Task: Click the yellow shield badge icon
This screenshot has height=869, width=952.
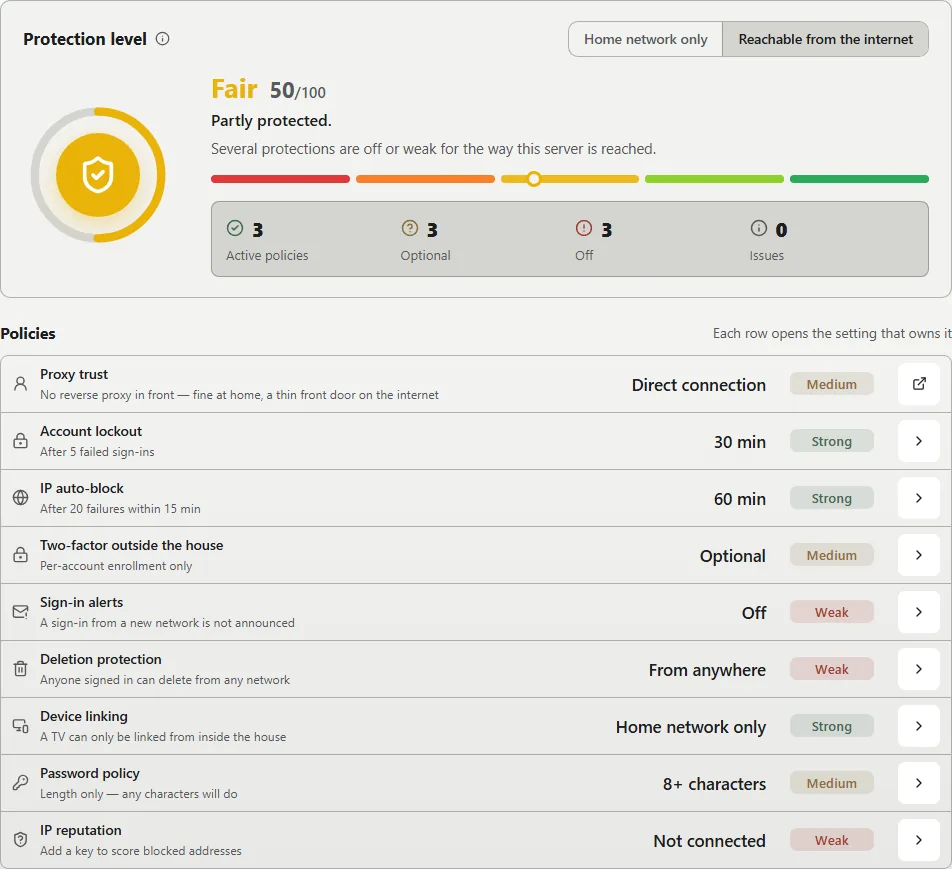Action: (98, 175)
